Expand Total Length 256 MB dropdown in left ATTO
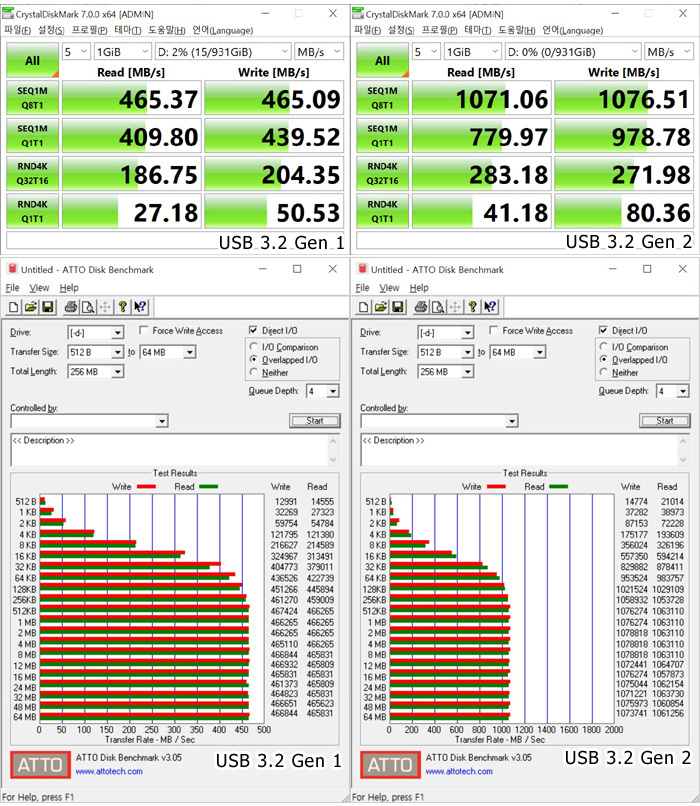The image size is (700, 806). [x=118, y=372]
